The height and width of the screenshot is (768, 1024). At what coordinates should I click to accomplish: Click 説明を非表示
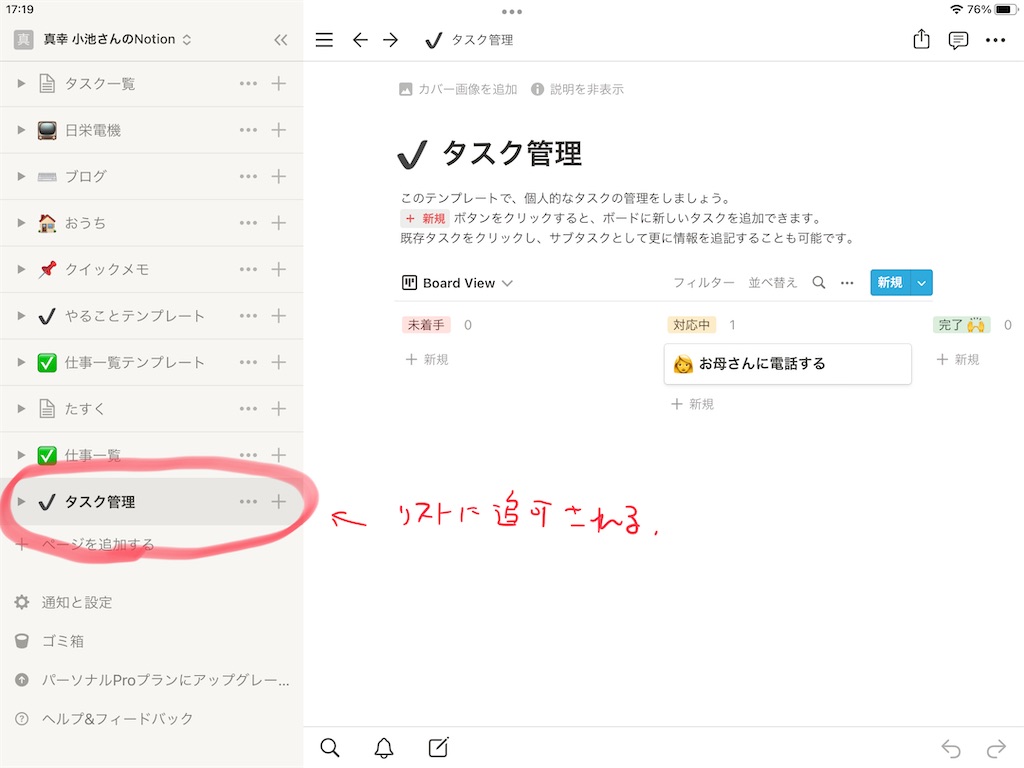pos(577,89)
